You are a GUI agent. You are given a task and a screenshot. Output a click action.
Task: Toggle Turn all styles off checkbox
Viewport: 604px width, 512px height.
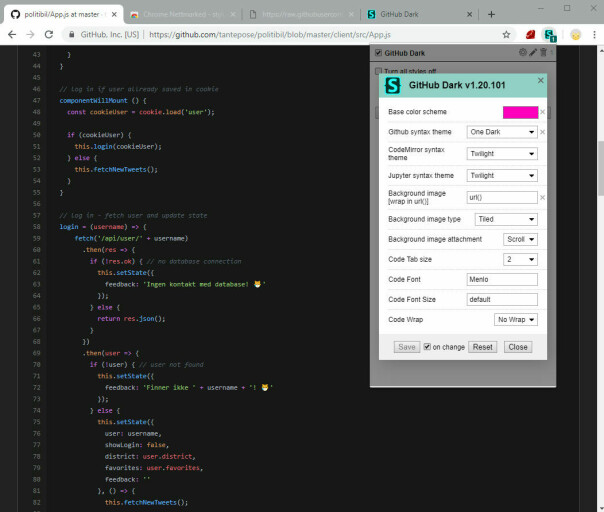pyautogui.click(x=378, y=71)
